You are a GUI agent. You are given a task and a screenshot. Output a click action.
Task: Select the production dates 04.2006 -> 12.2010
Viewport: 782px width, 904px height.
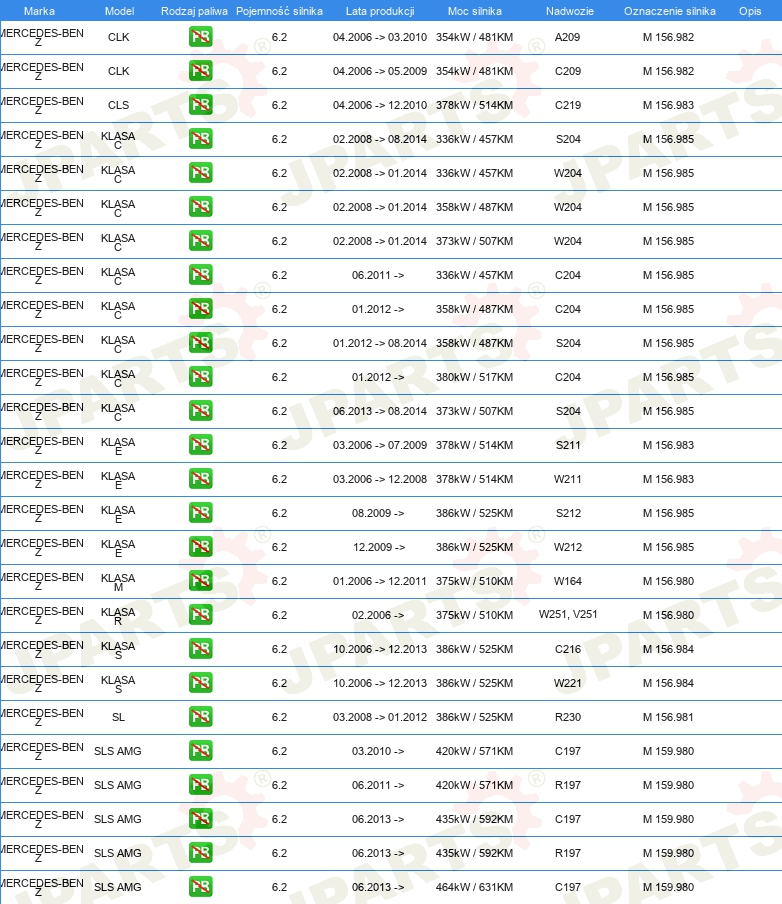[380, 105]
